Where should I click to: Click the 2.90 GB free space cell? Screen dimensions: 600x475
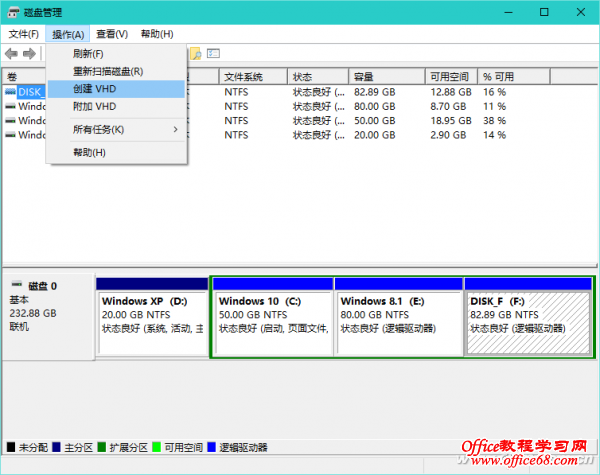448,135
